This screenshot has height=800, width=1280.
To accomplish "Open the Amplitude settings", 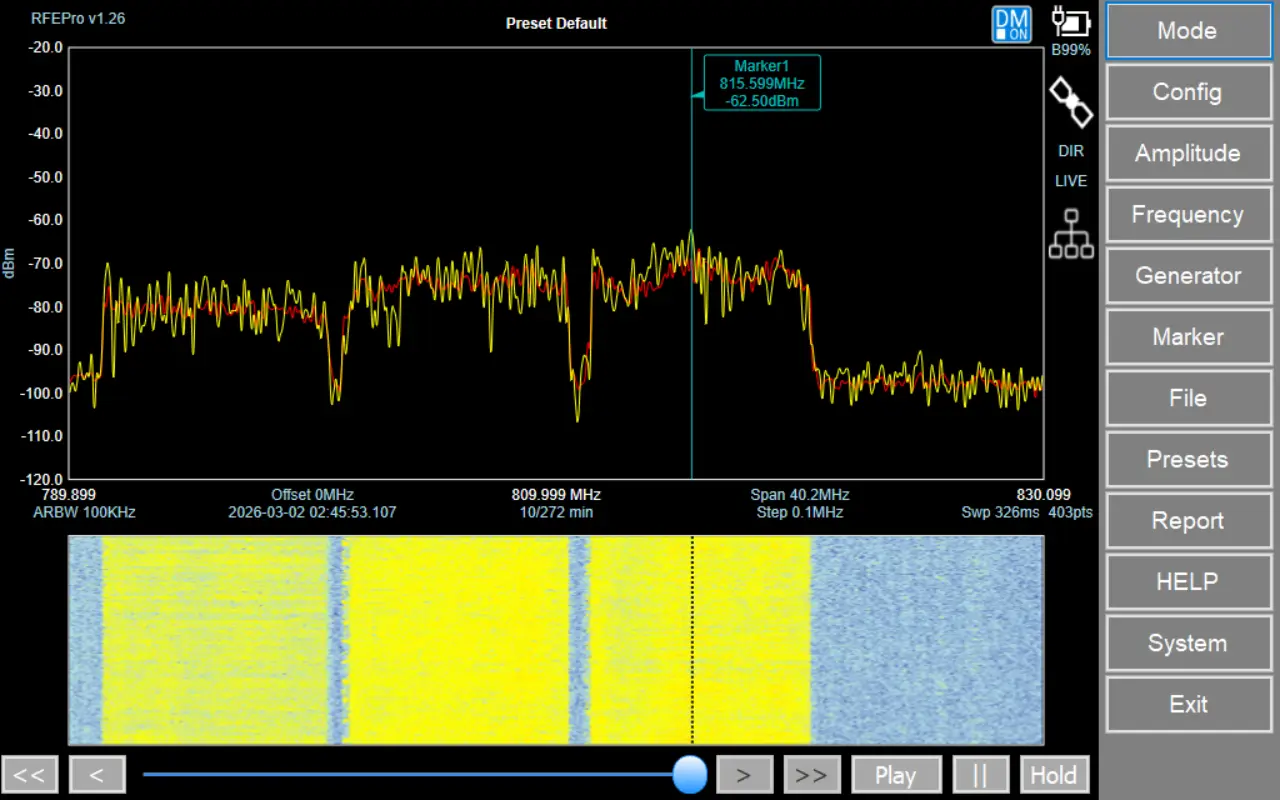I will coord(1187,154).
